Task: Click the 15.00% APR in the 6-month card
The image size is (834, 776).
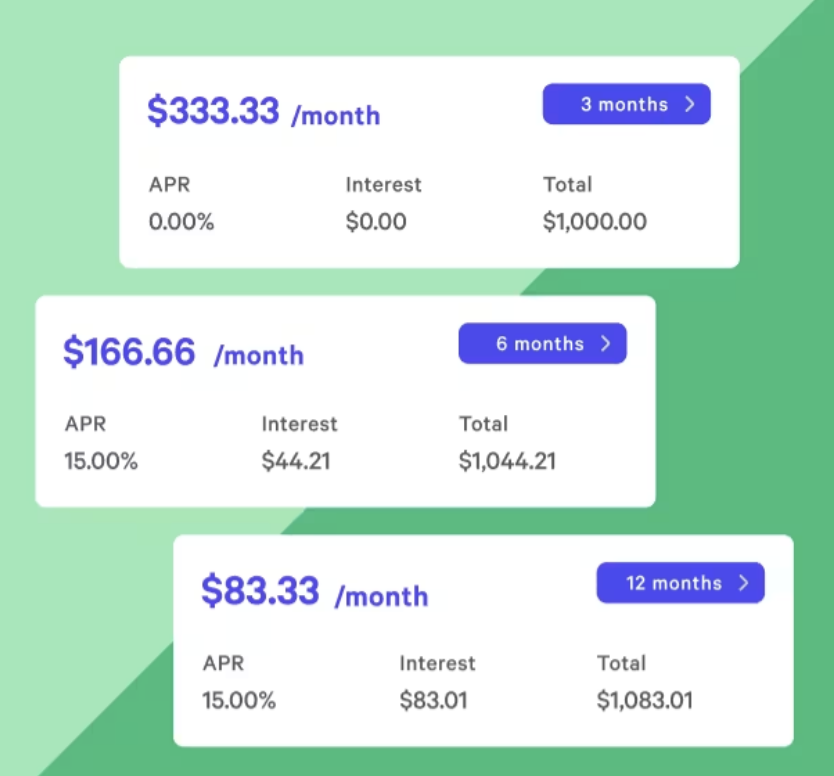Action: pyautogui.click(x=101, y=461)
